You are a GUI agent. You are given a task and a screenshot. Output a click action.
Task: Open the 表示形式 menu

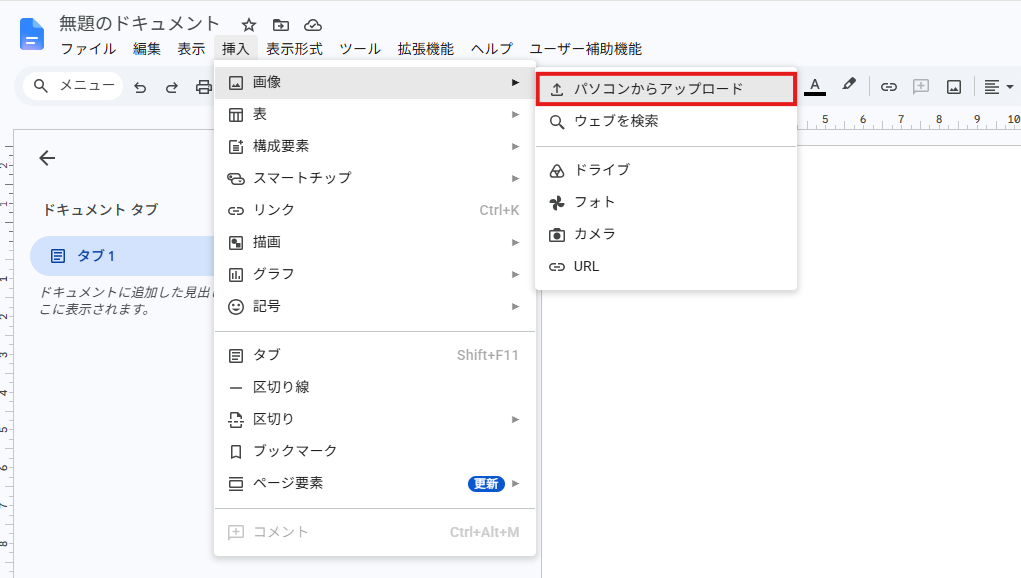point(294,49)
